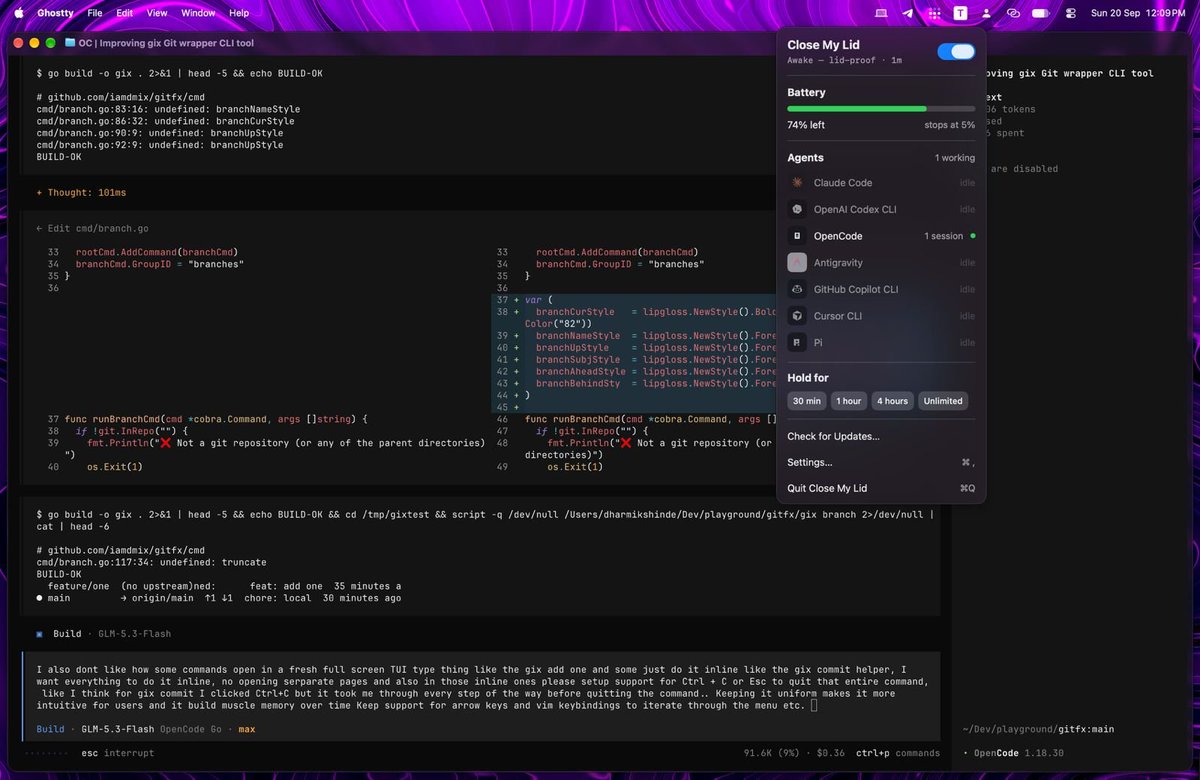Open the Edit menu
The width and height of the screenshot is (1200, 780).
(x=124, y=13)
